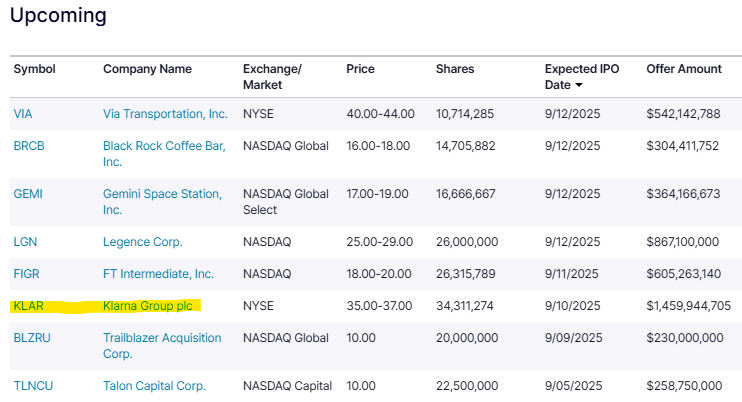742x402 pixels.
Task: Sort by Expected IPO Date arrow
Action: coord(607,86)
